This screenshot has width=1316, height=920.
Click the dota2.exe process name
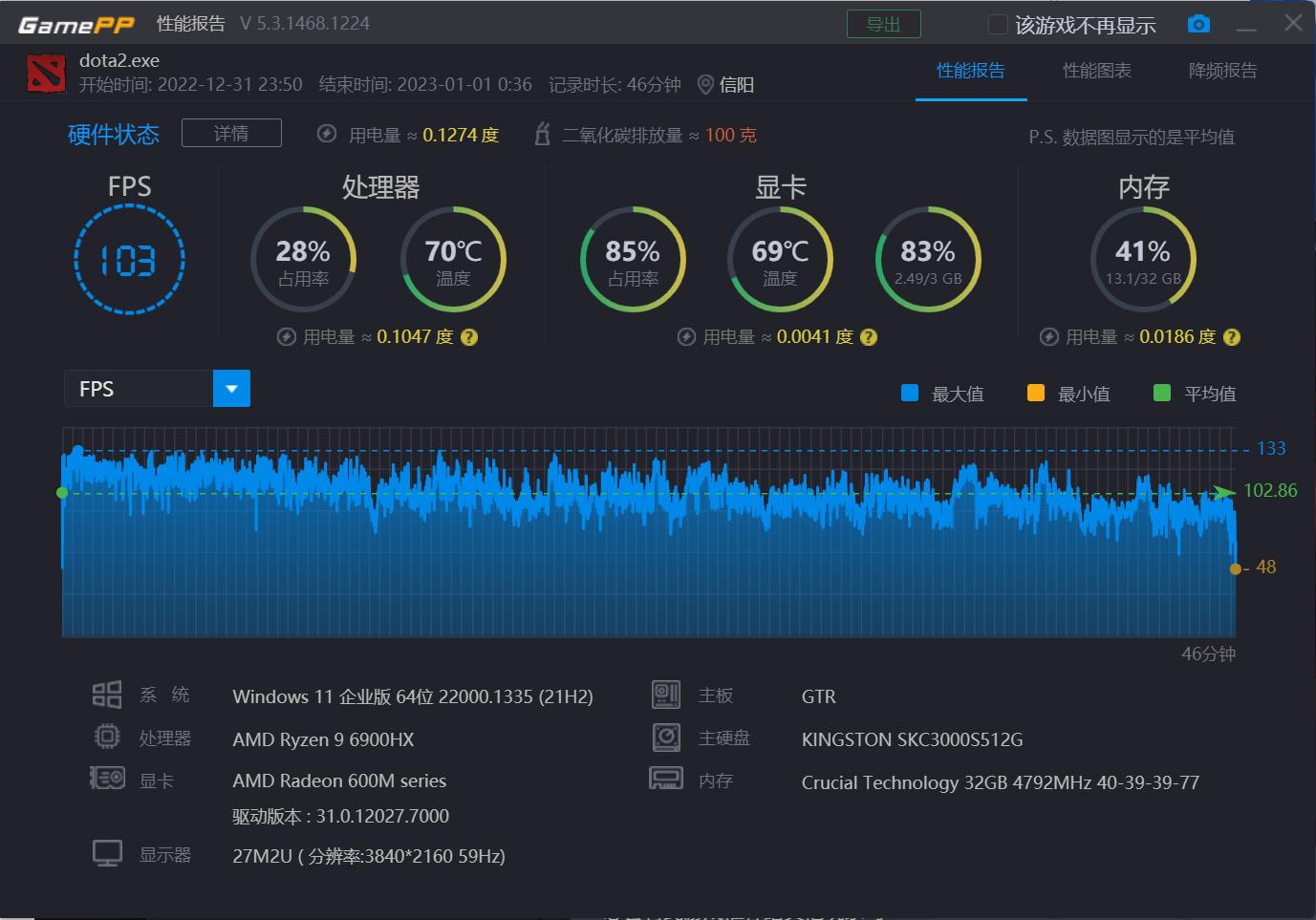click(x=119, y=60)
